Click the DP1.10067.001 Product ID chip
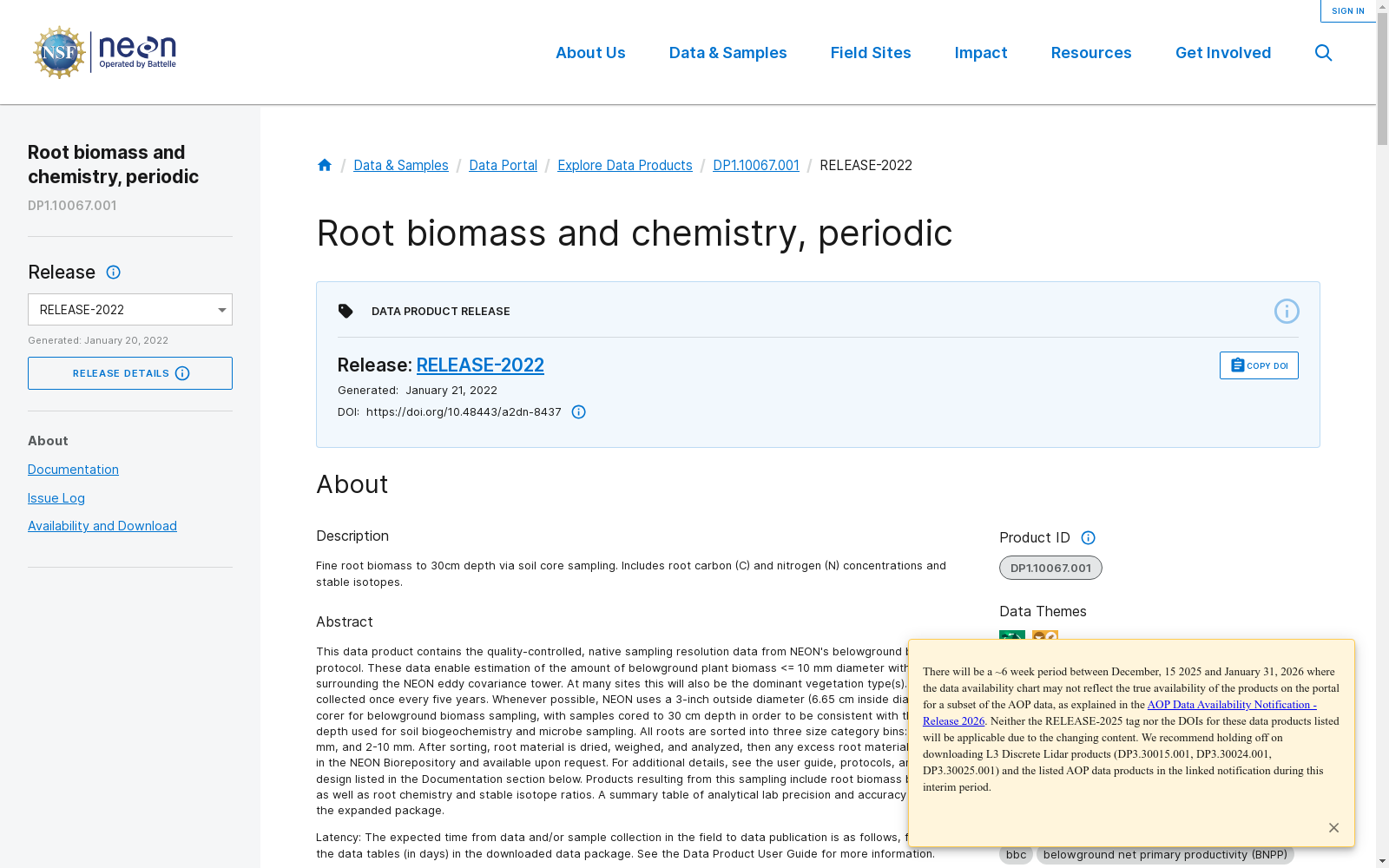 click(x=1050, y=568)
